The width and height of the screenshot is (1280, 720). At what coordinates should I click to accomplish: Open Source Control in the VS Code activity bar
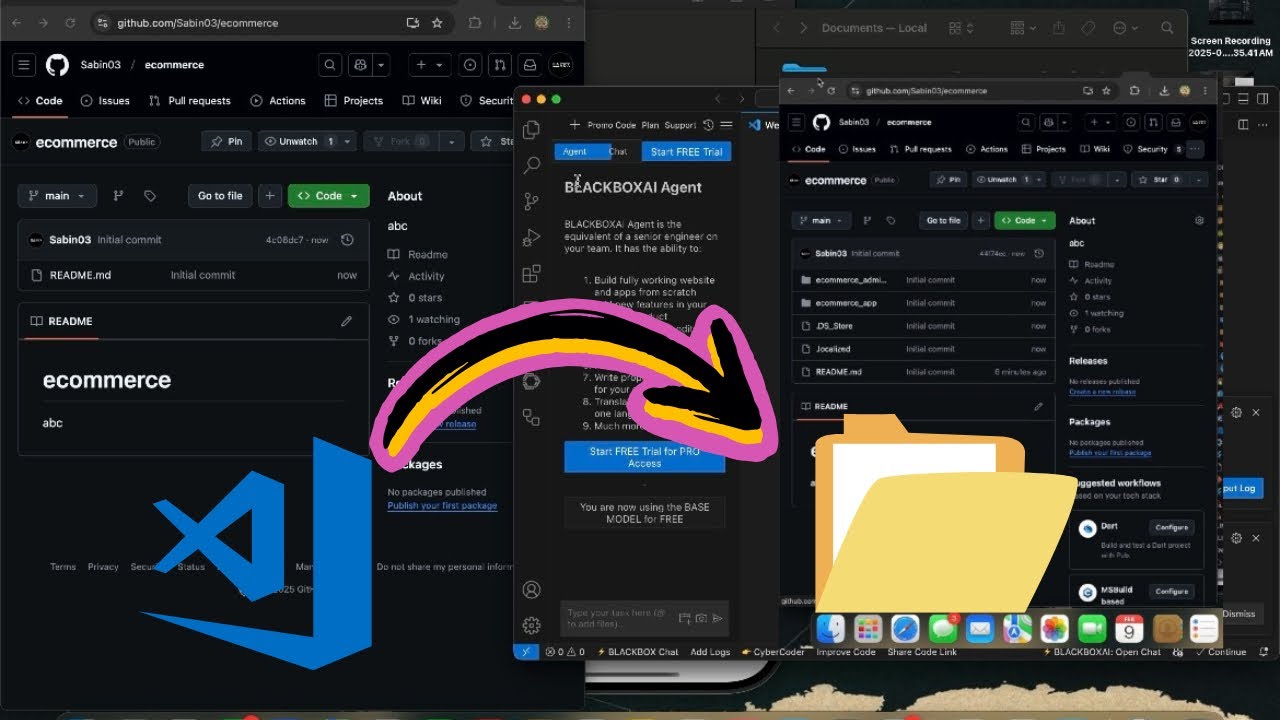pyautogui.click(x=532, y=201)
